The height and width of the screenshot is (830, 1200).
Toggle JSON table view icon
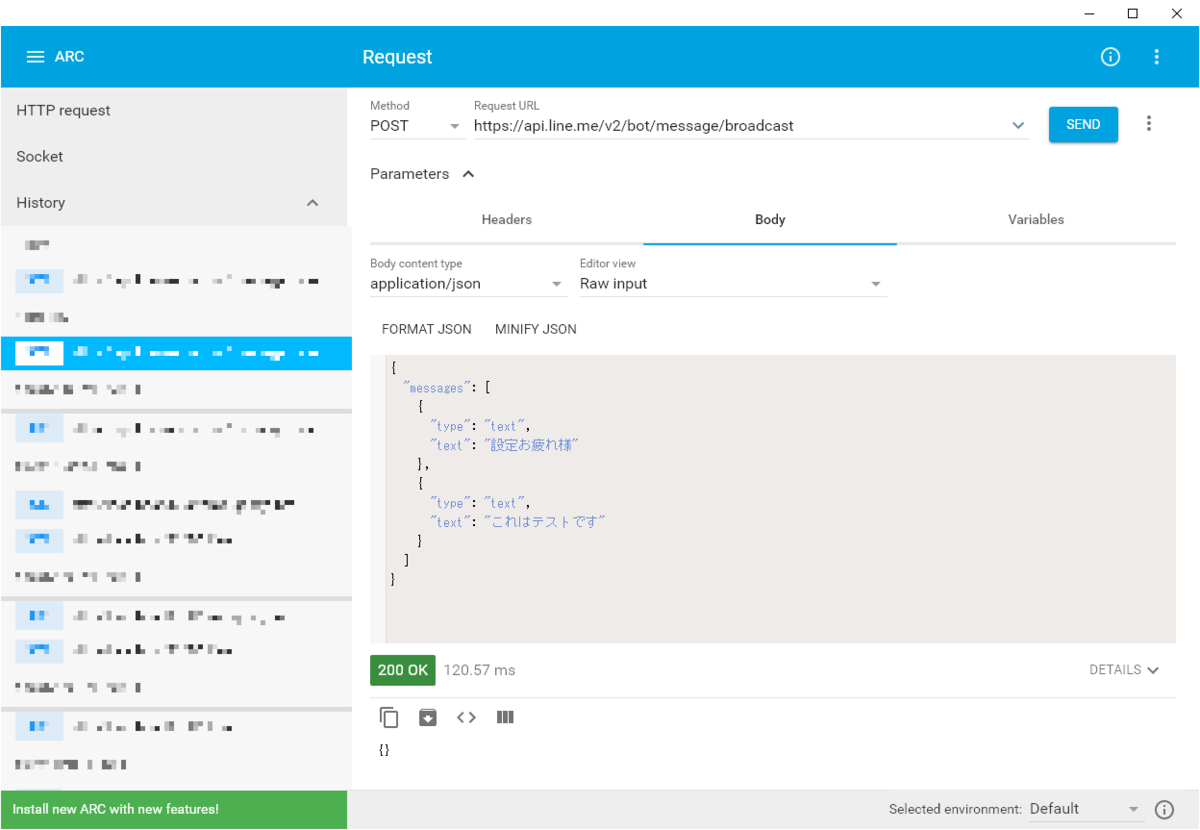tap(505, 717)
